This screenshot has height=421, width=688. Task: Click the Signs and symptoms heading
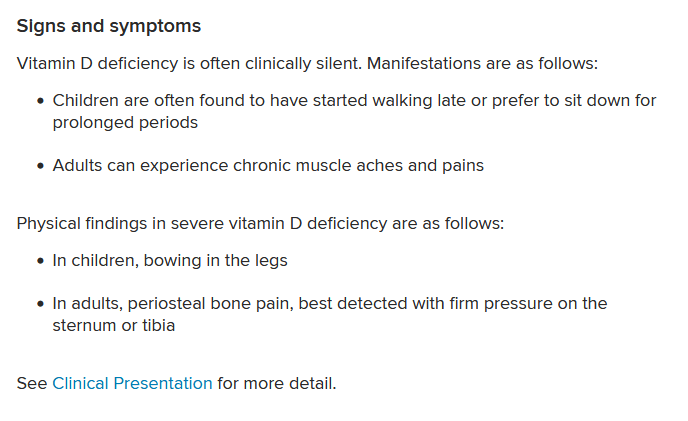pos(109,26)
